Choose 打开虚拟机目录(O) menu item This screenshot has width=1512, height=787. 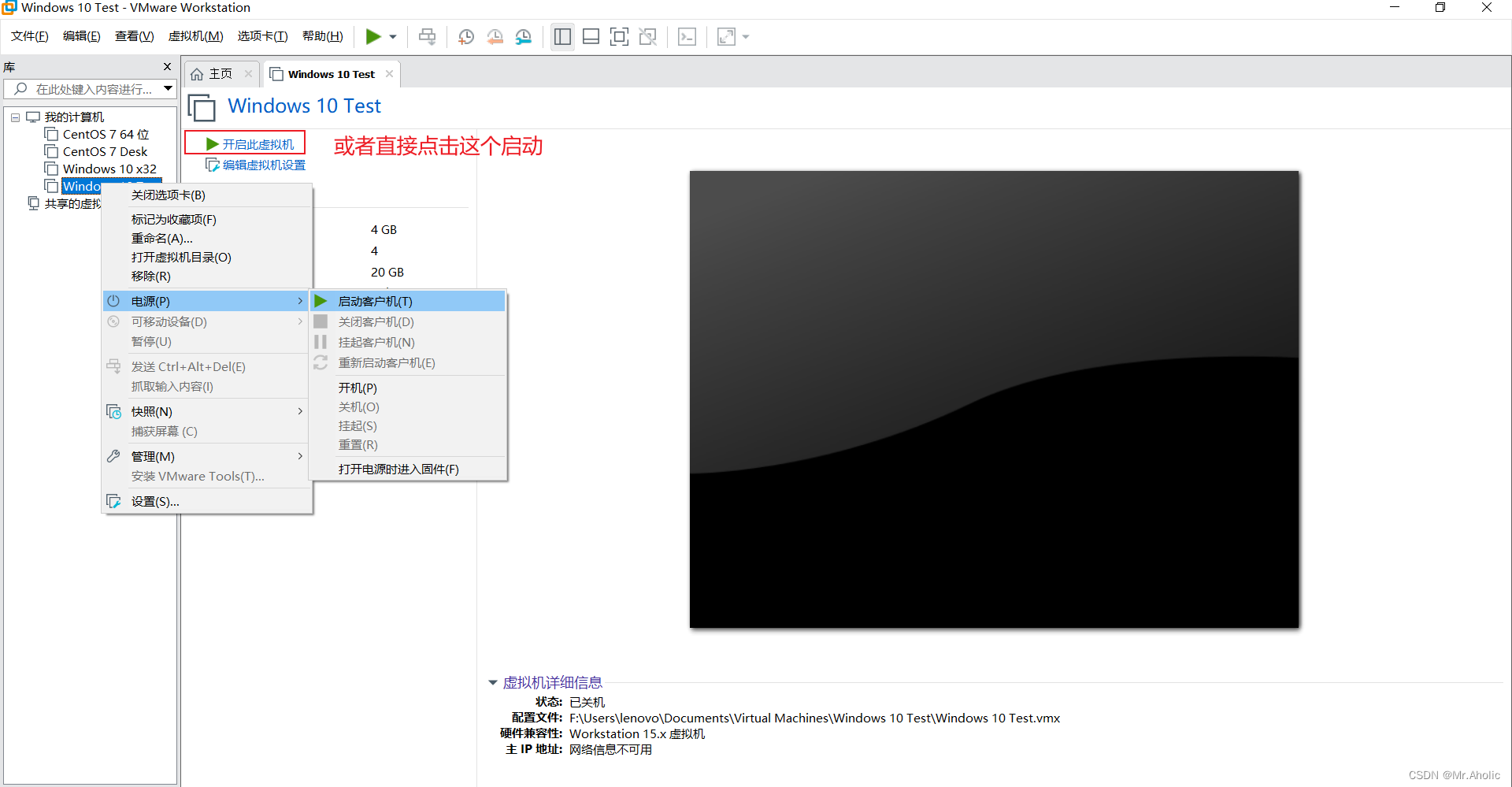coord(207,258)
